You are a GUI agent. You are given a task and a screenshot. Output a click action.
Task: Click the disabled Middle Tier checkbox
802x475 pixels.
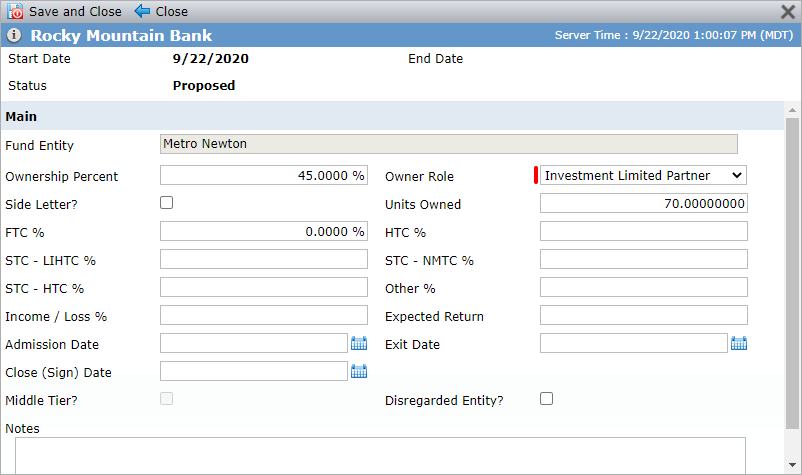click(166, 398)
